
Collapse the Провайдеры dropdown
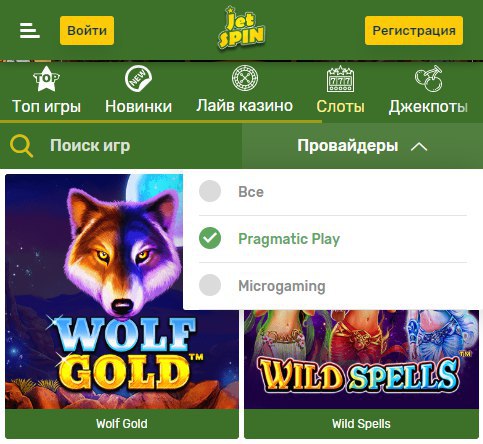pos(362,146)
